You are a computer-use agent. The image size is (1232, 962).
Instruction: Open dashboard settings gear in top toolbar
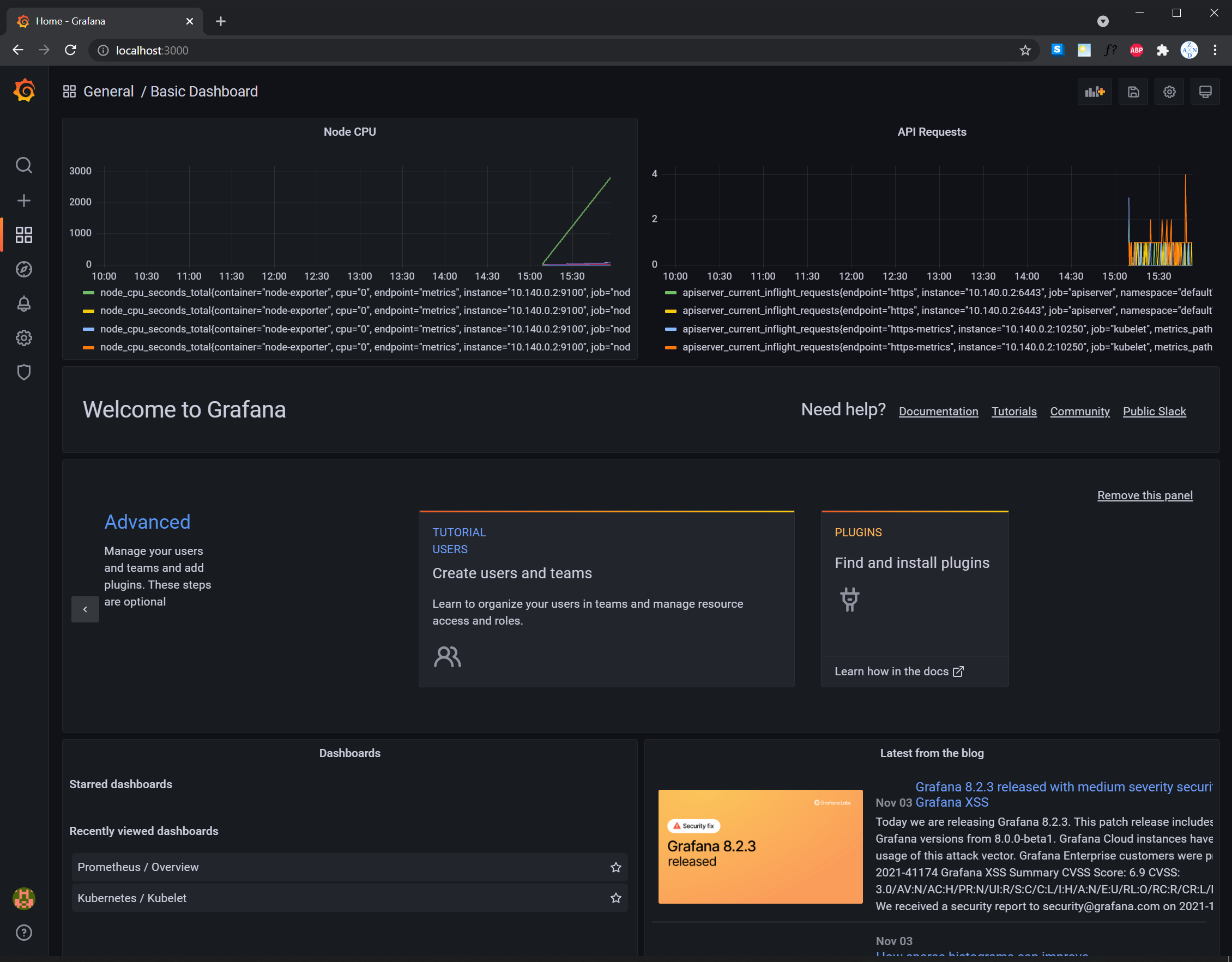point(1169,92)
